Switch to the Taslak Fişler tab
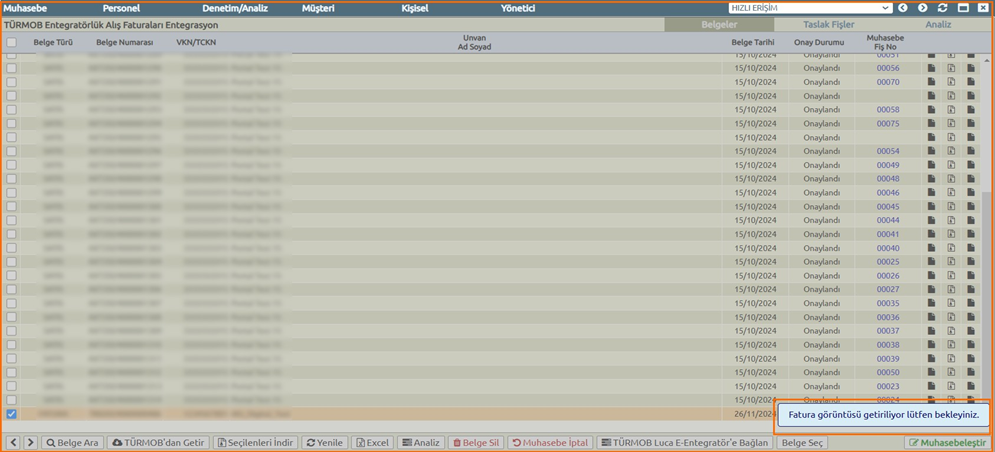The height and width of the screenshot is (452, 995). [829, 25]
